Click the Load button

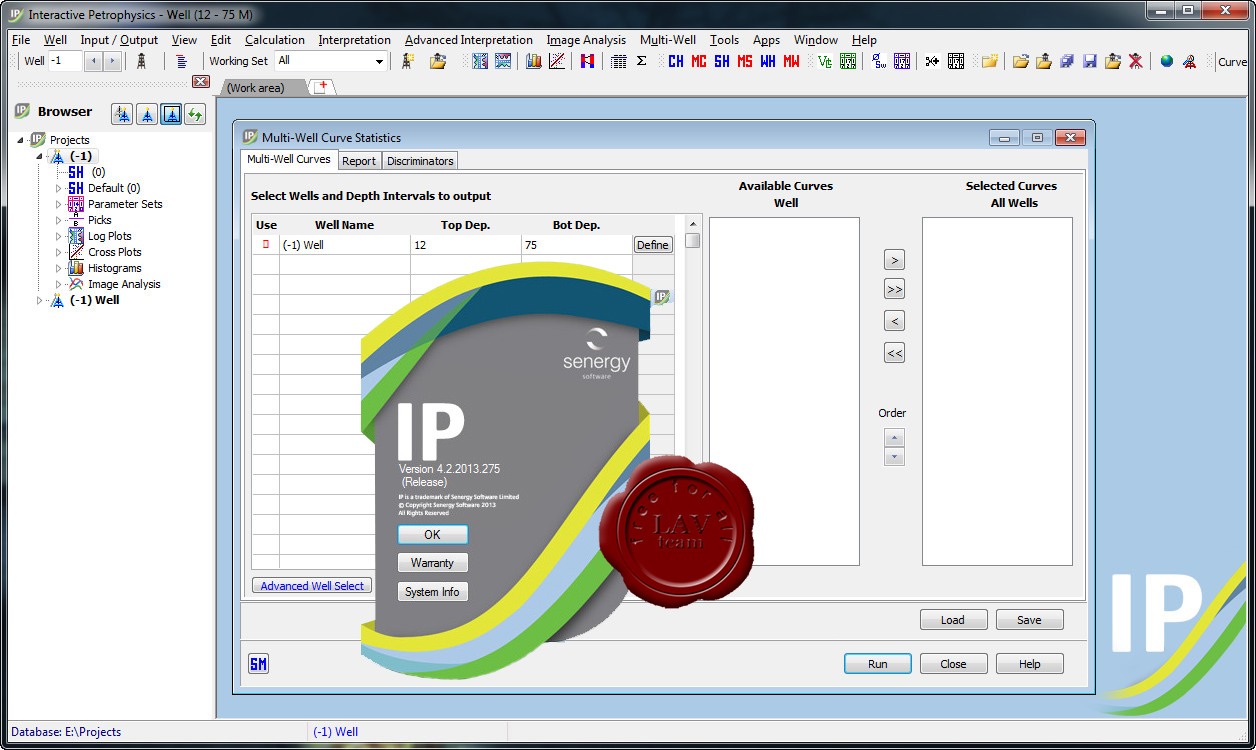pos(953,620)
